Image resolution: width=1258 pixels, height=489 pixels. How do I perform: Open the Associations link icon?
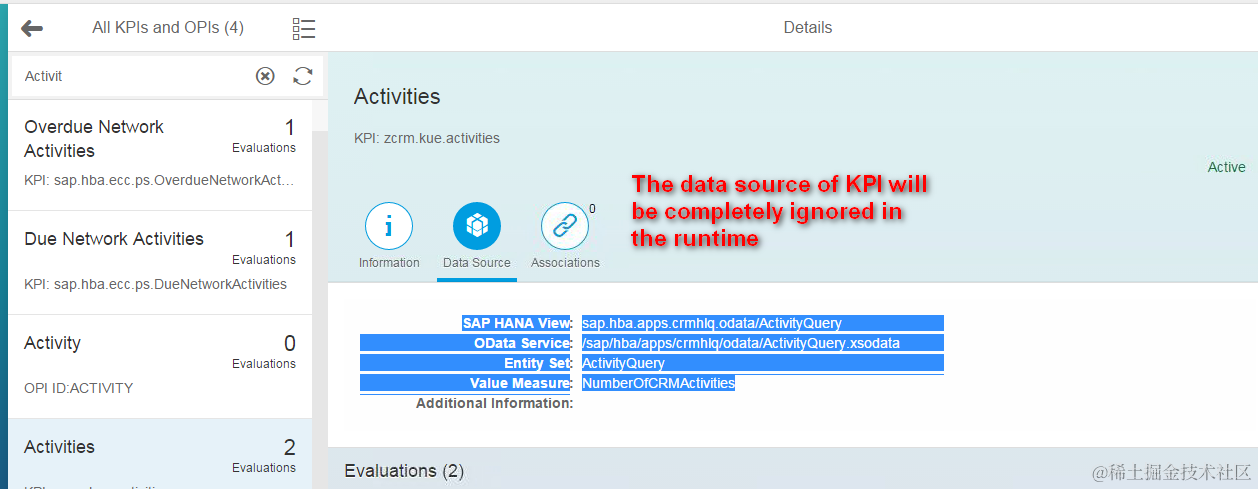[x=565, y=226]
